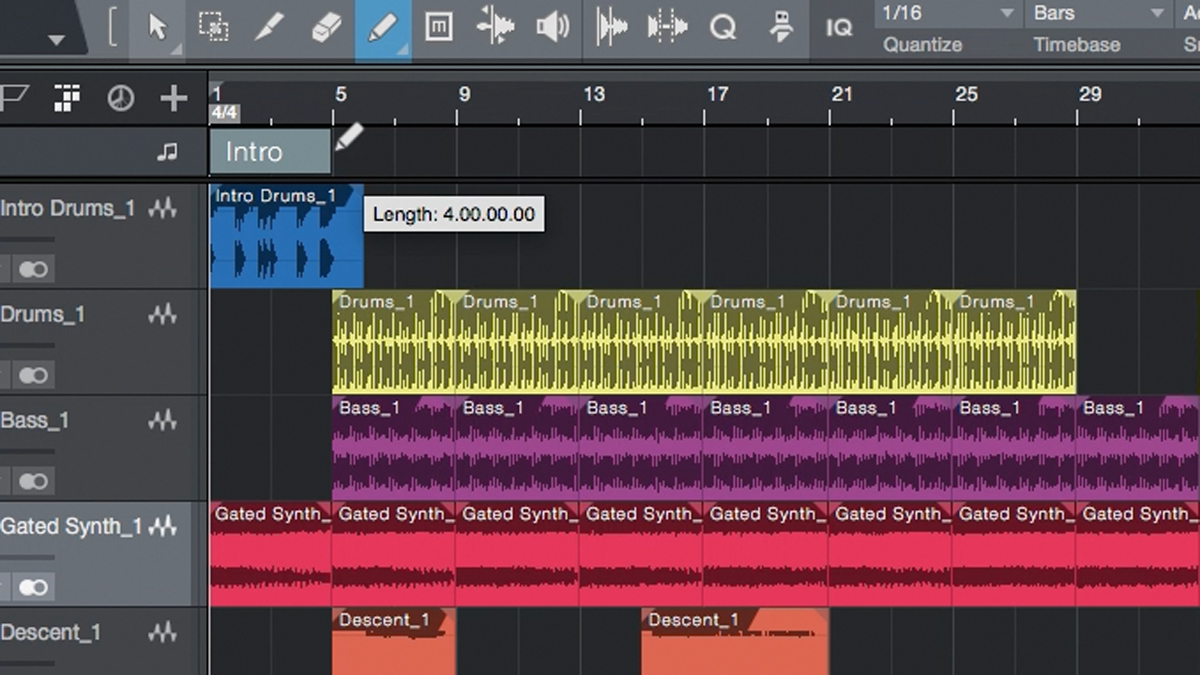This screenshot has height=675, width=1200.
Task: Select the blue Intro Drums_1 clip
Action: [x=287, y=236]
